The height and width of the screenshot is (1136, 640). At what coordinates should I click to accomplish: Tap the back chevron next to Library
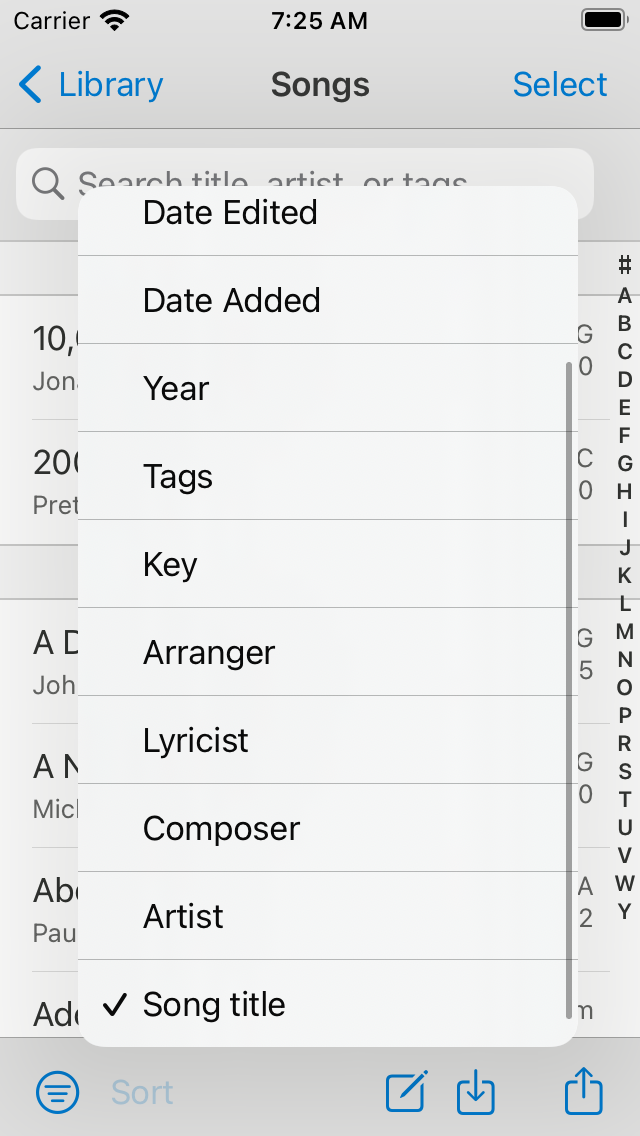(x=30, y=85)
